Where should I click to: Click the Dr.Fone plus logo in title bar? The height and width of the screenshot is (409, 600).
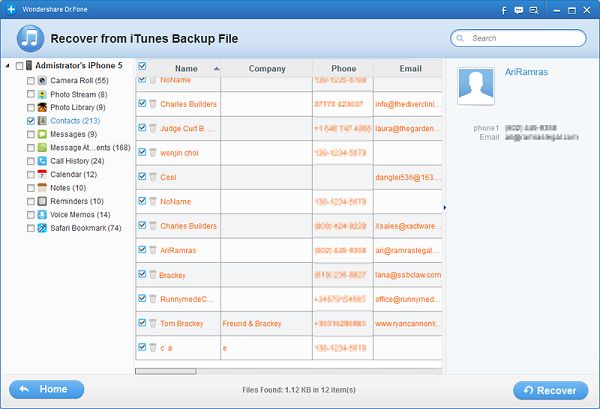click(11, 9)
